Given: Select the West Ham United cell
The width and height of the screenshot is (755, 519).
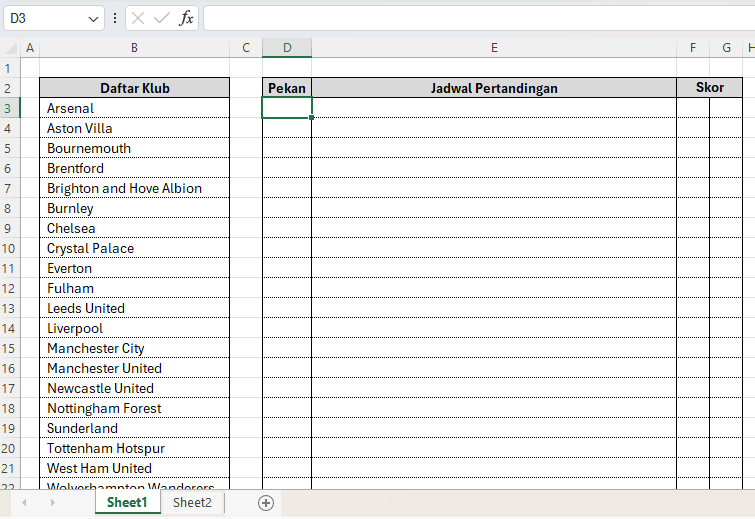Looking at the screenshot, I should [x=134, y=468].
